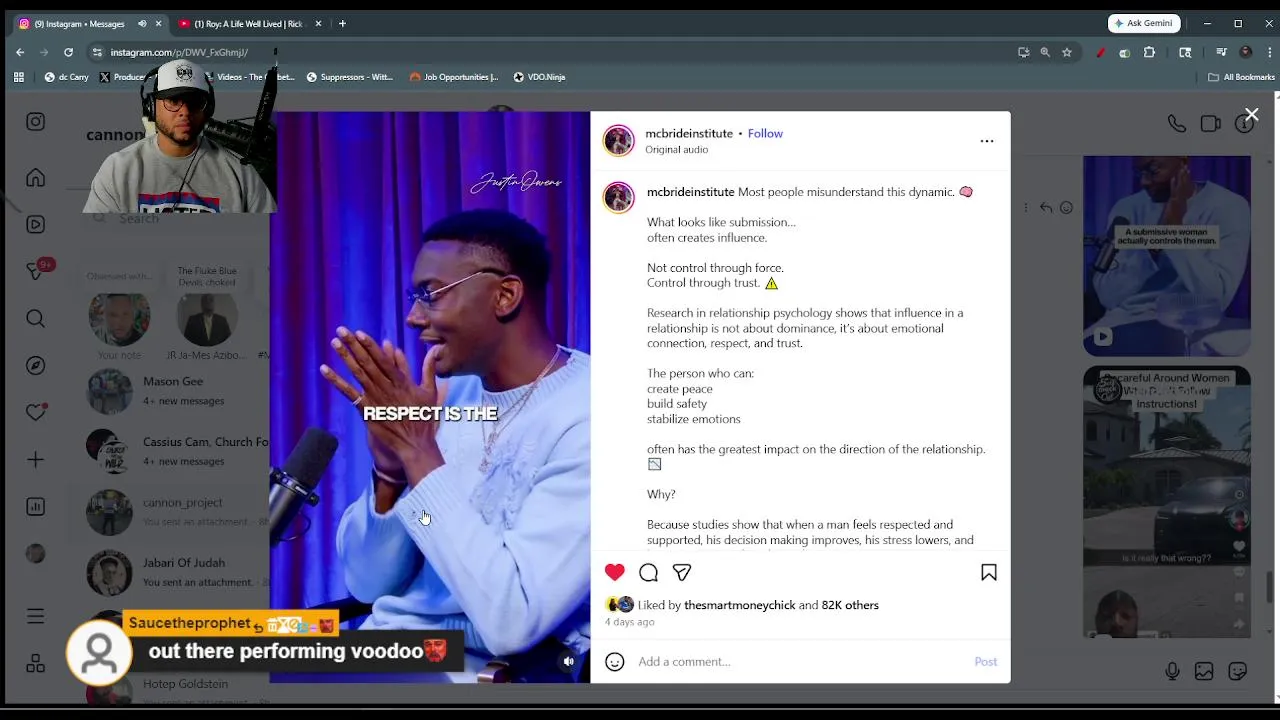Open the All Bookmarks folder
Image resolution: width=1280 pixels, height=720 pixels.
1241,77
